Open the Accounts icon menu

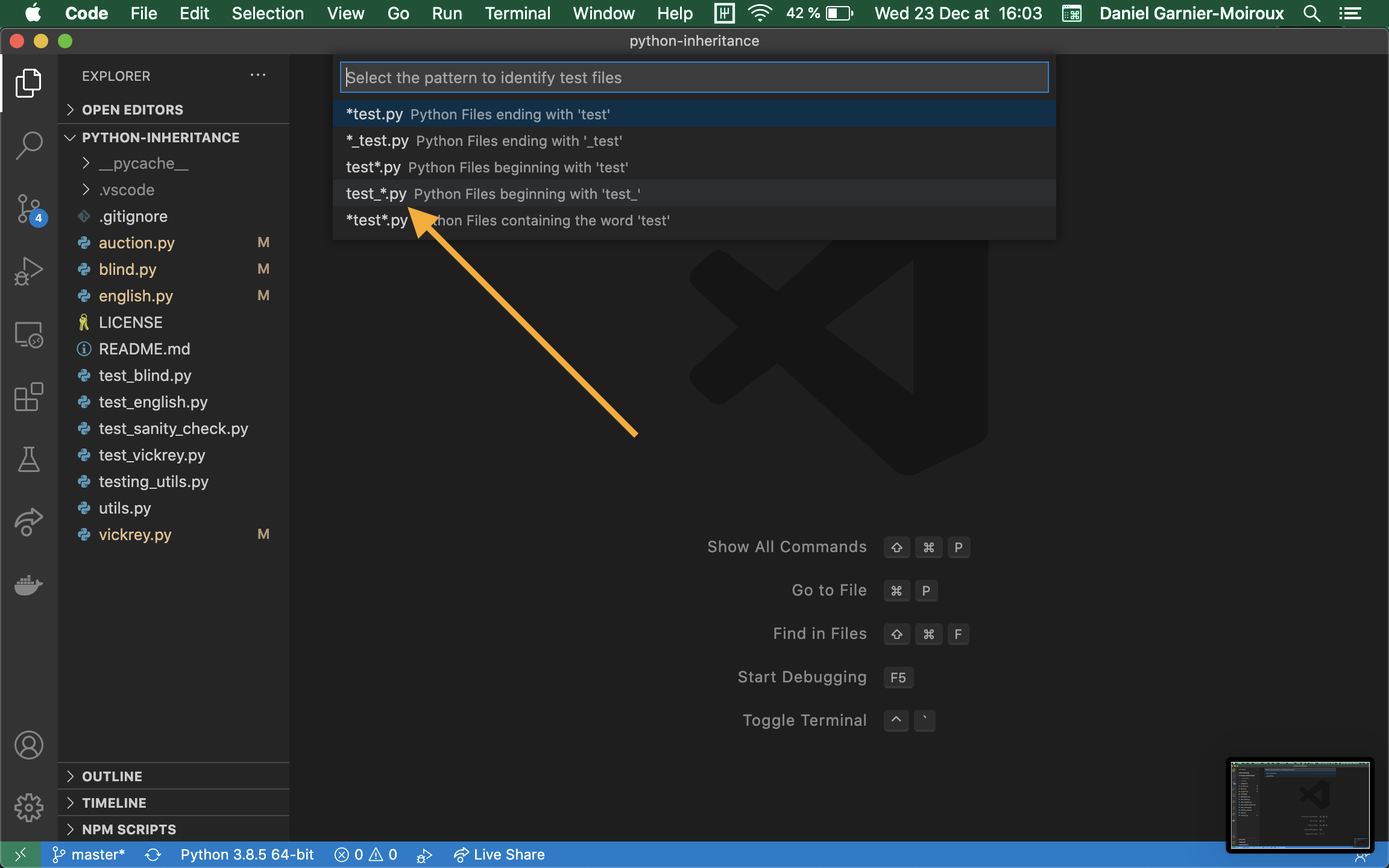[28, 745]
